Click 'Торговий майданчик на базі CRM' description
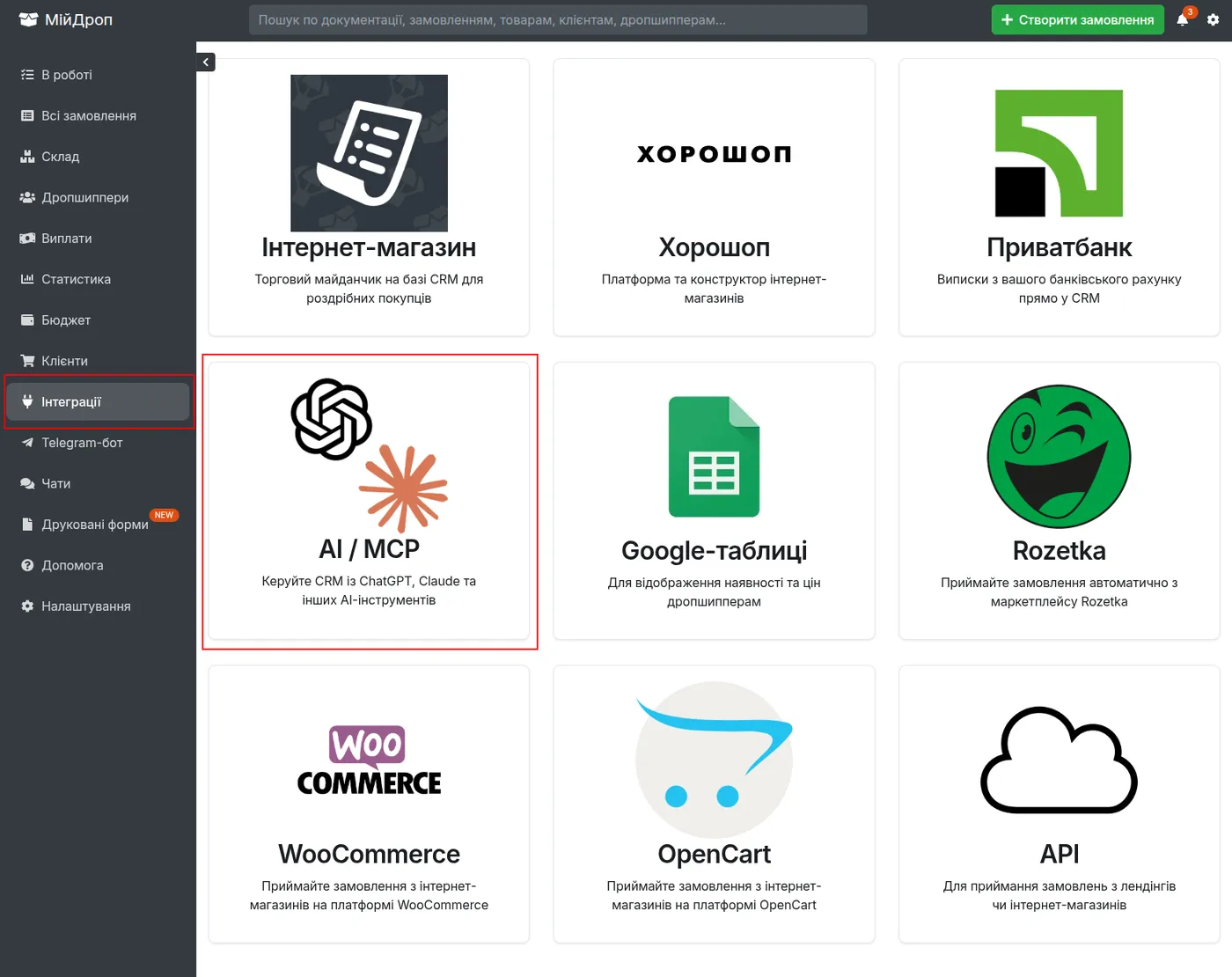Image resolution: width=1232 pixels, height=977 pixels. coord(369,289)
